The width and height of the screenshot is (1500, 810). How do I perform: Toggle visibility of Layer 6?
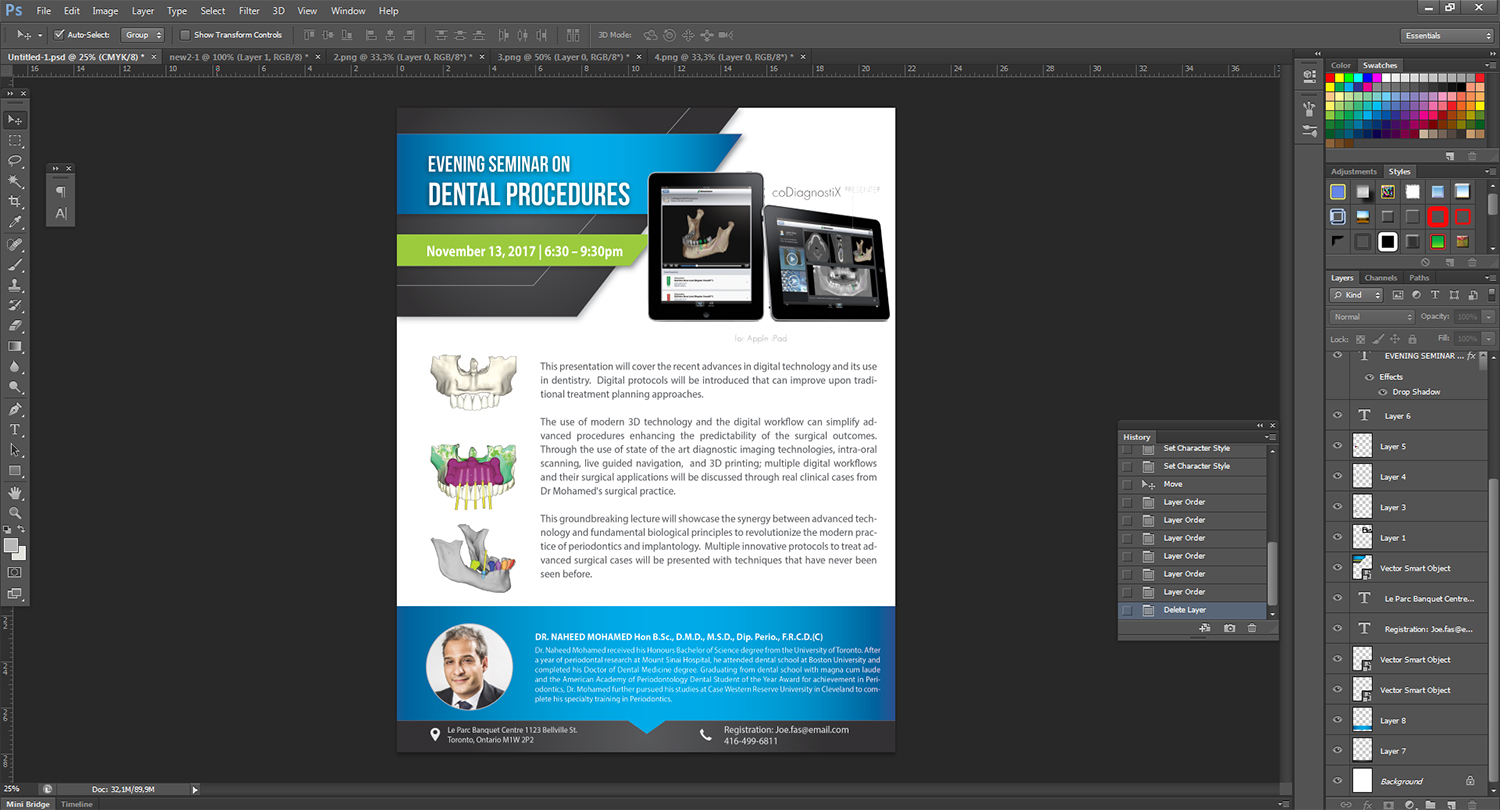(1337, 416)
